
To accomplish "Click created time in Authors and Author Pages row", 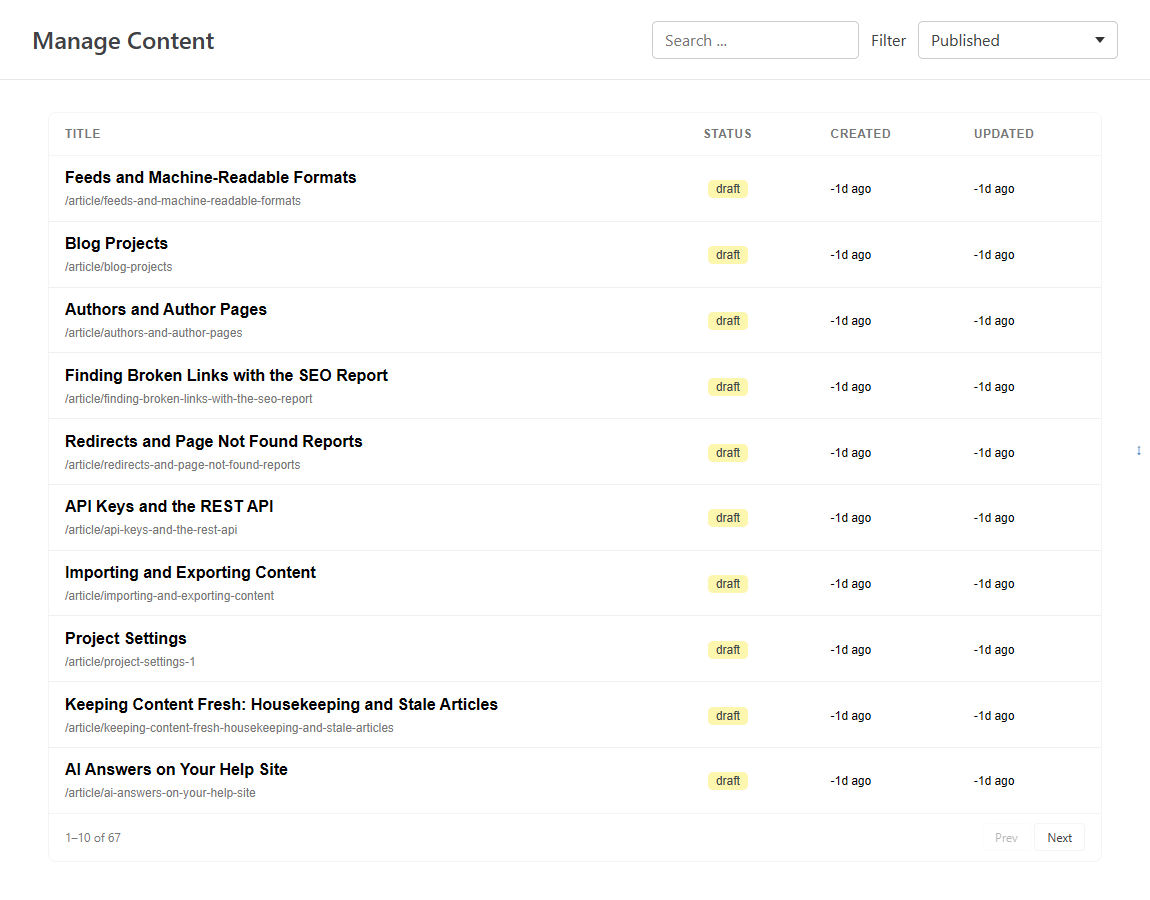I will [x=851, y=321].
